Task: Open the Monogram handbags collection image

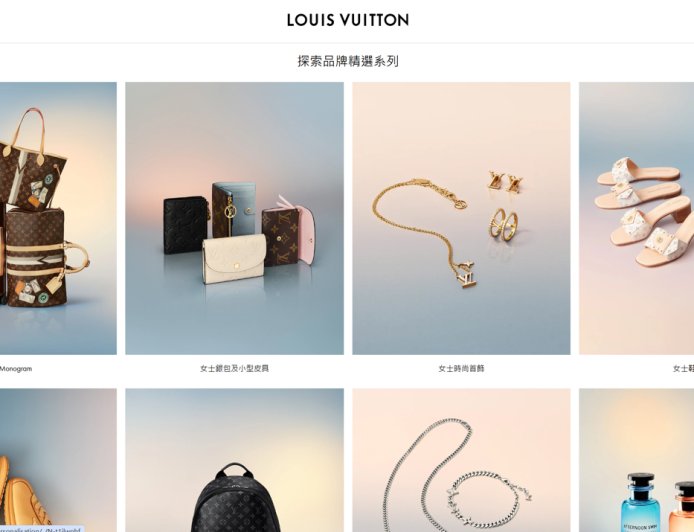Action: 58,218
